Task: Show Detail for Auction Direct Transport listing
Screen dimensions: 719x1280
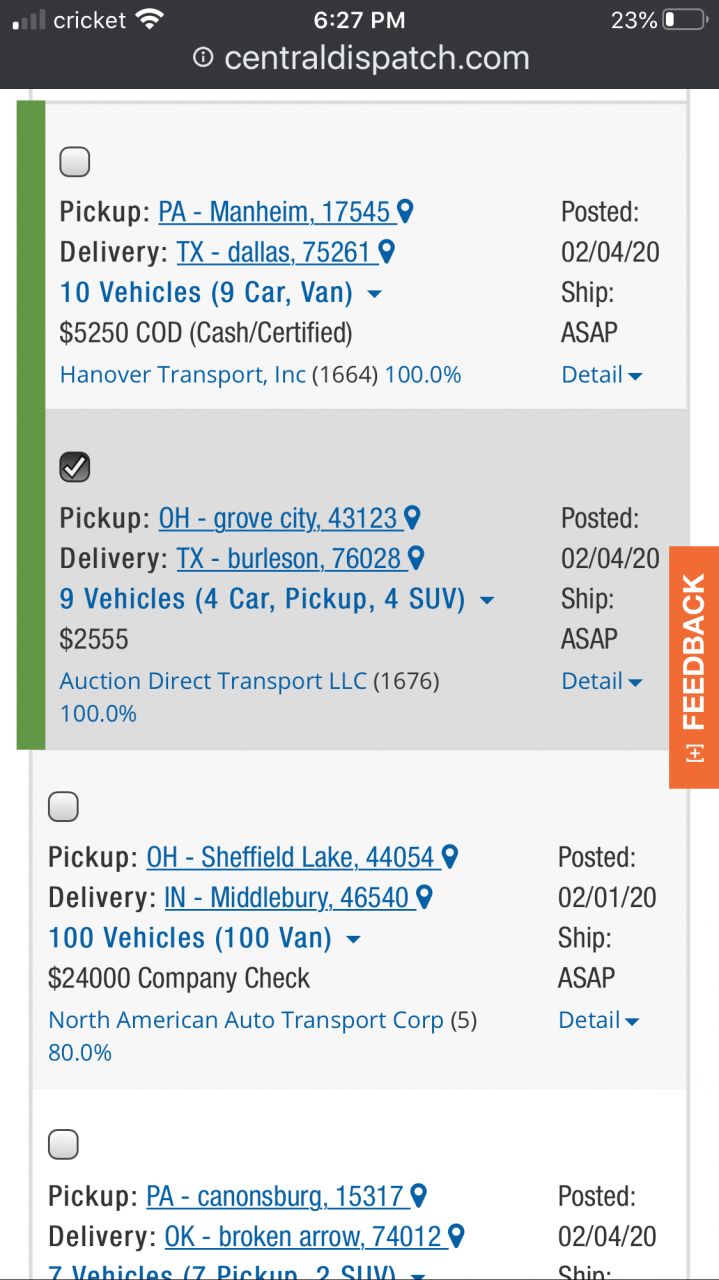Action: (602, 681)
